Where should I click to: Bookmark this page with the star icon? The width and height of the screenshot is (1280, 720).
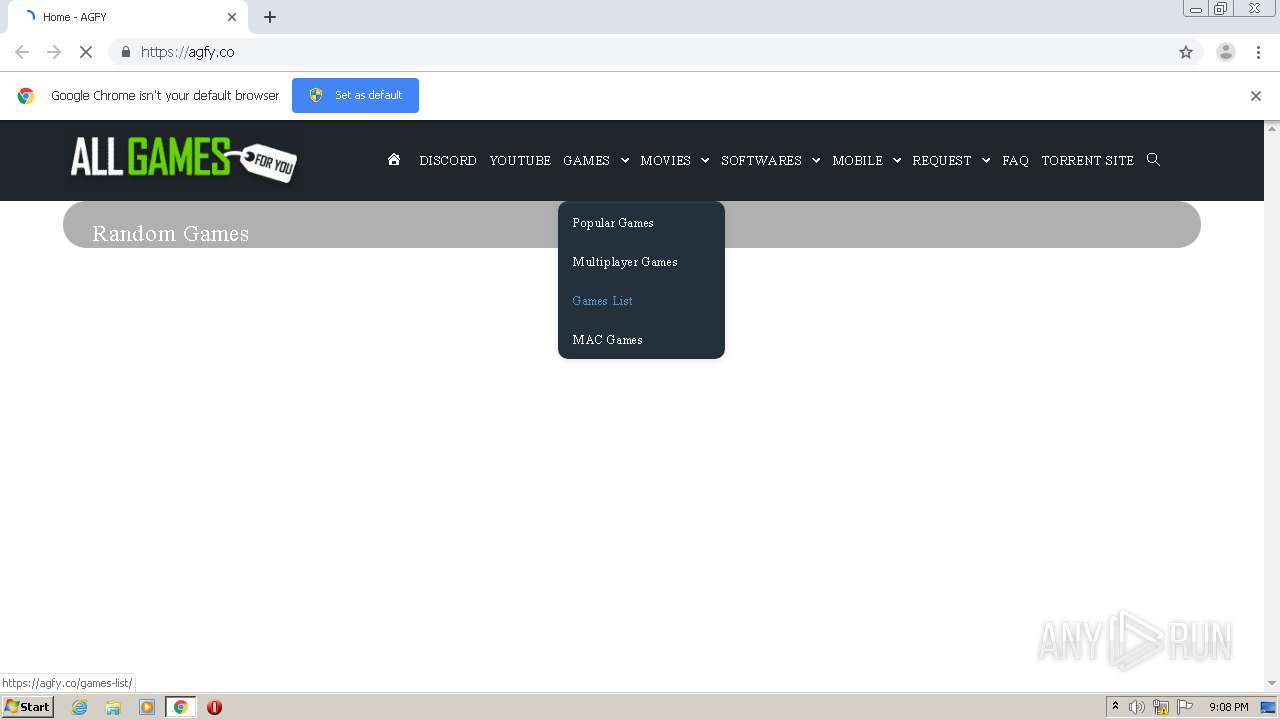[x=1186, y=52]
